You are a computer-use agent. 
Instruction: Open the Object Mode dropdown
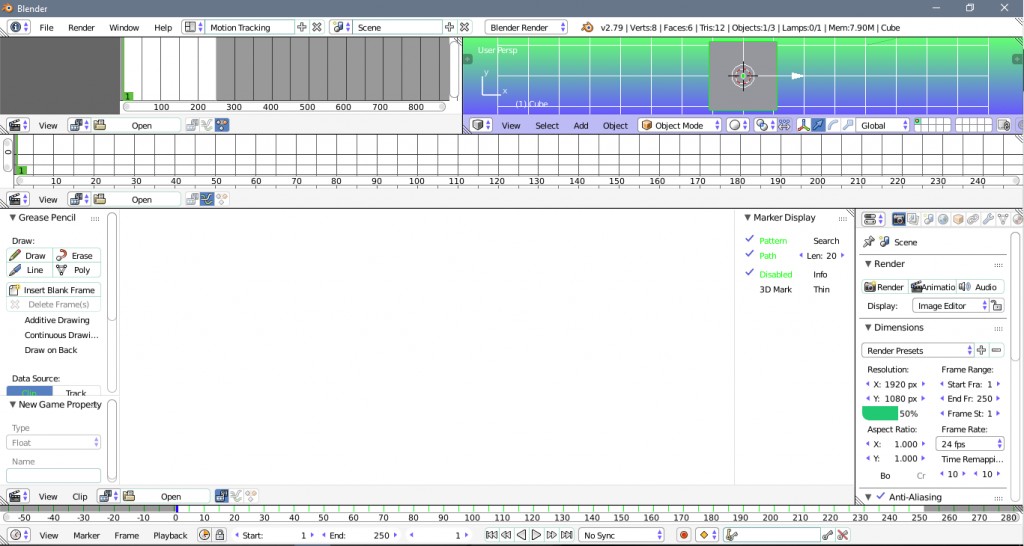pyautogui.click(x=681, y=126)
